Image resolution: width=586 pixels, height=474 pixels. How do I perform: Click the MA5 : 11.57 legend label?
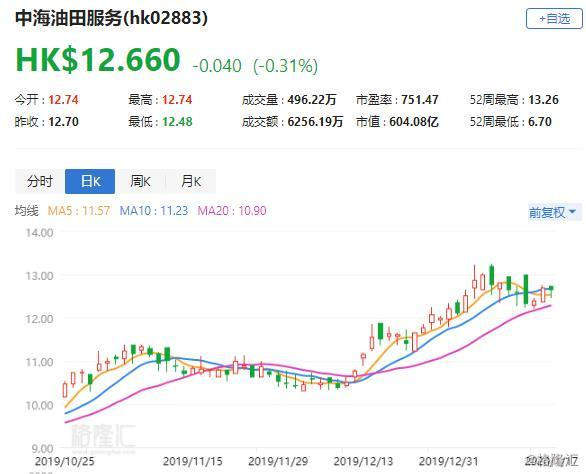(x=79, y=210)
